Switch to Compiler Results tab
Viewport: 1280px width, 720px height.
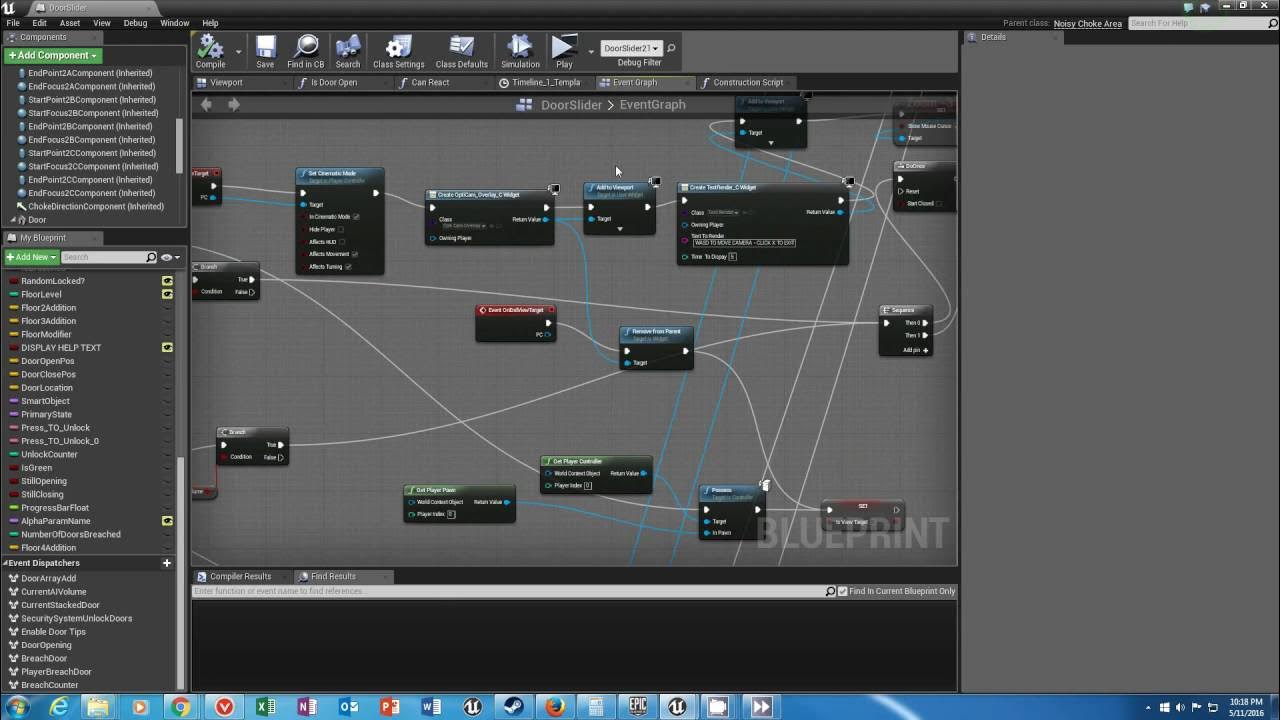tap(240, 576)
